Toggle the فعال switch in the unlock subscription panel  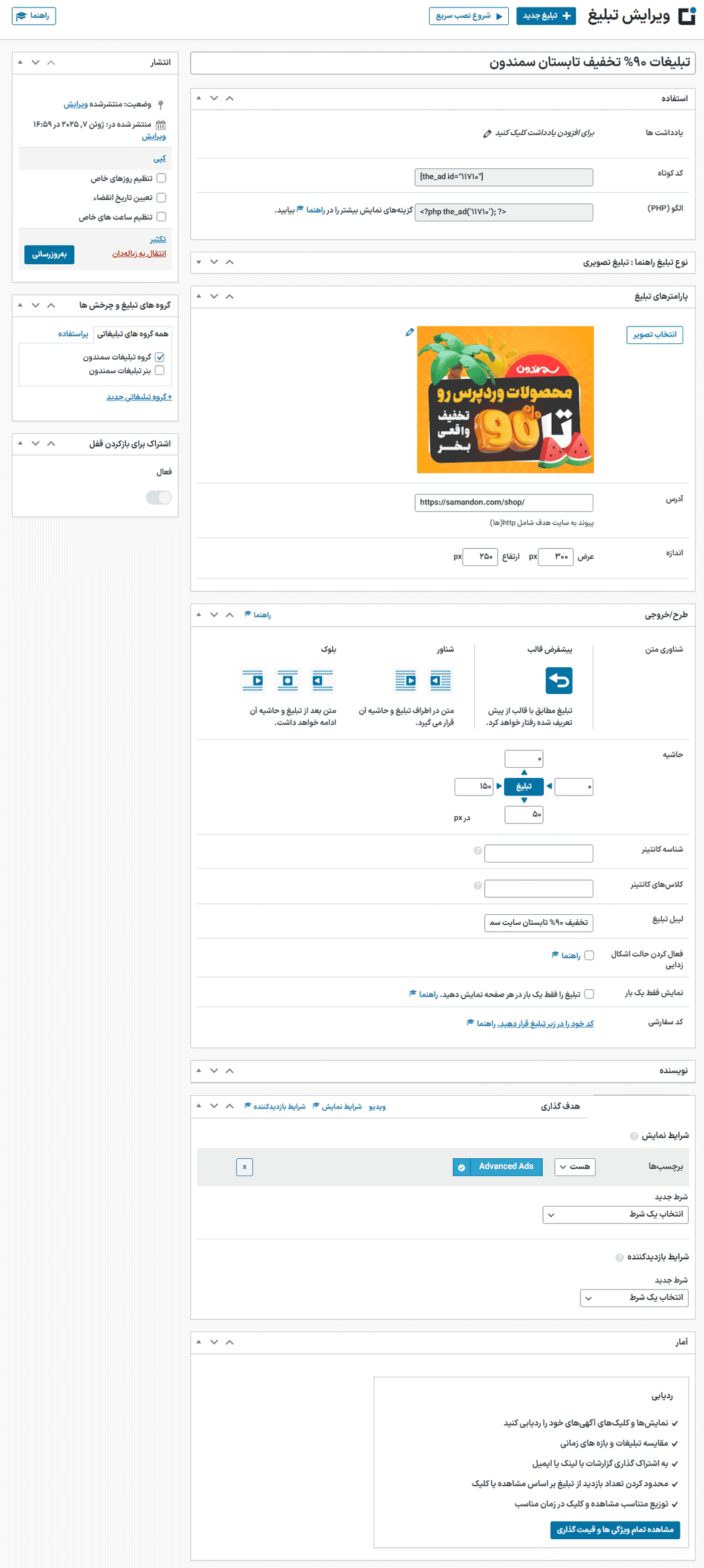tap(159, 498)
